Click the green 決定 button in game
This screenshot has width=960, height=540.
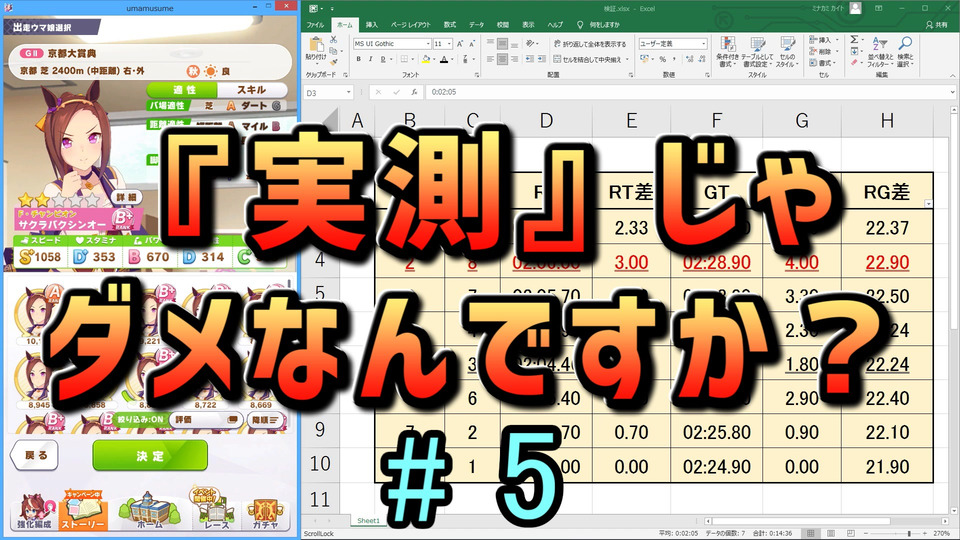(x=150, y=456)
